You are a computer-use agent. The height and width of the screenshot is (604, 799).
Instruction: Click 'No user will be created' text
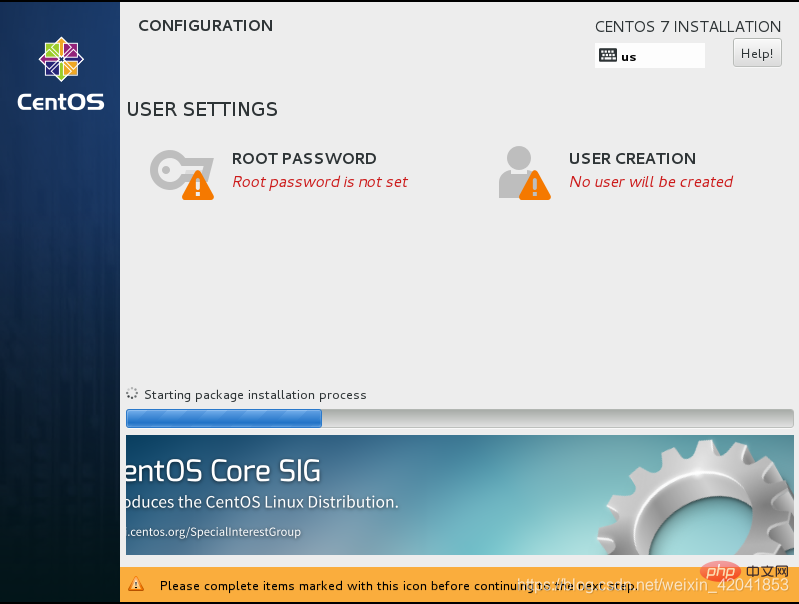coord(651,182)
